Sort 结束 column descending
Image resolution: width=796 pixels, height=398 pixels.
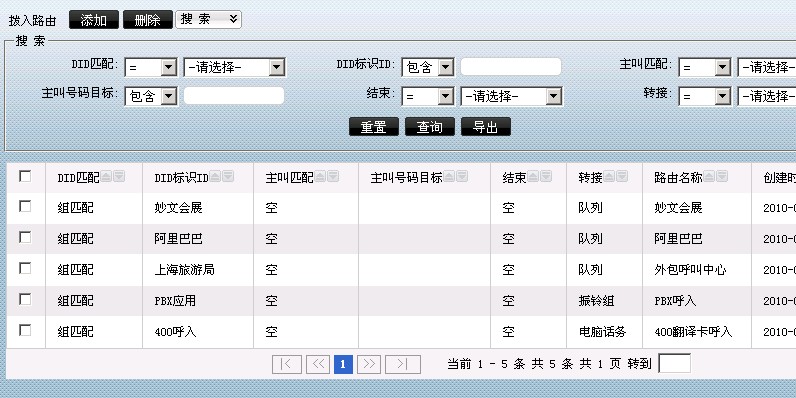[x=546, y=177]
